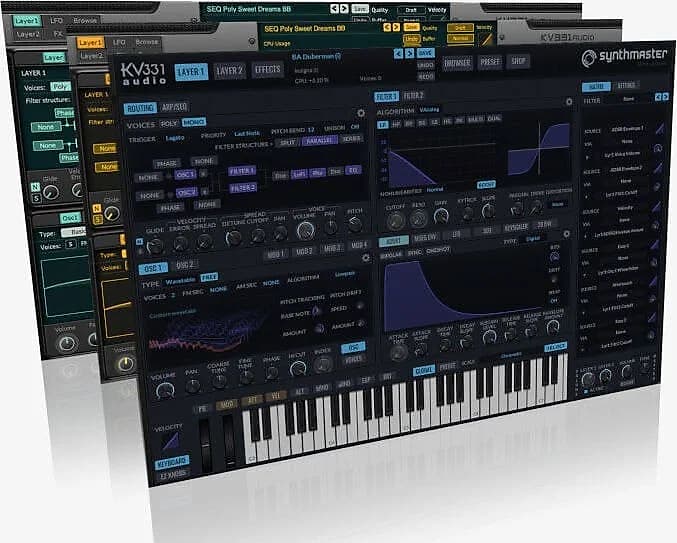This screenshot has height=543, width=677.
Task: Click the SAVE preset button
Action: [426, 53]
